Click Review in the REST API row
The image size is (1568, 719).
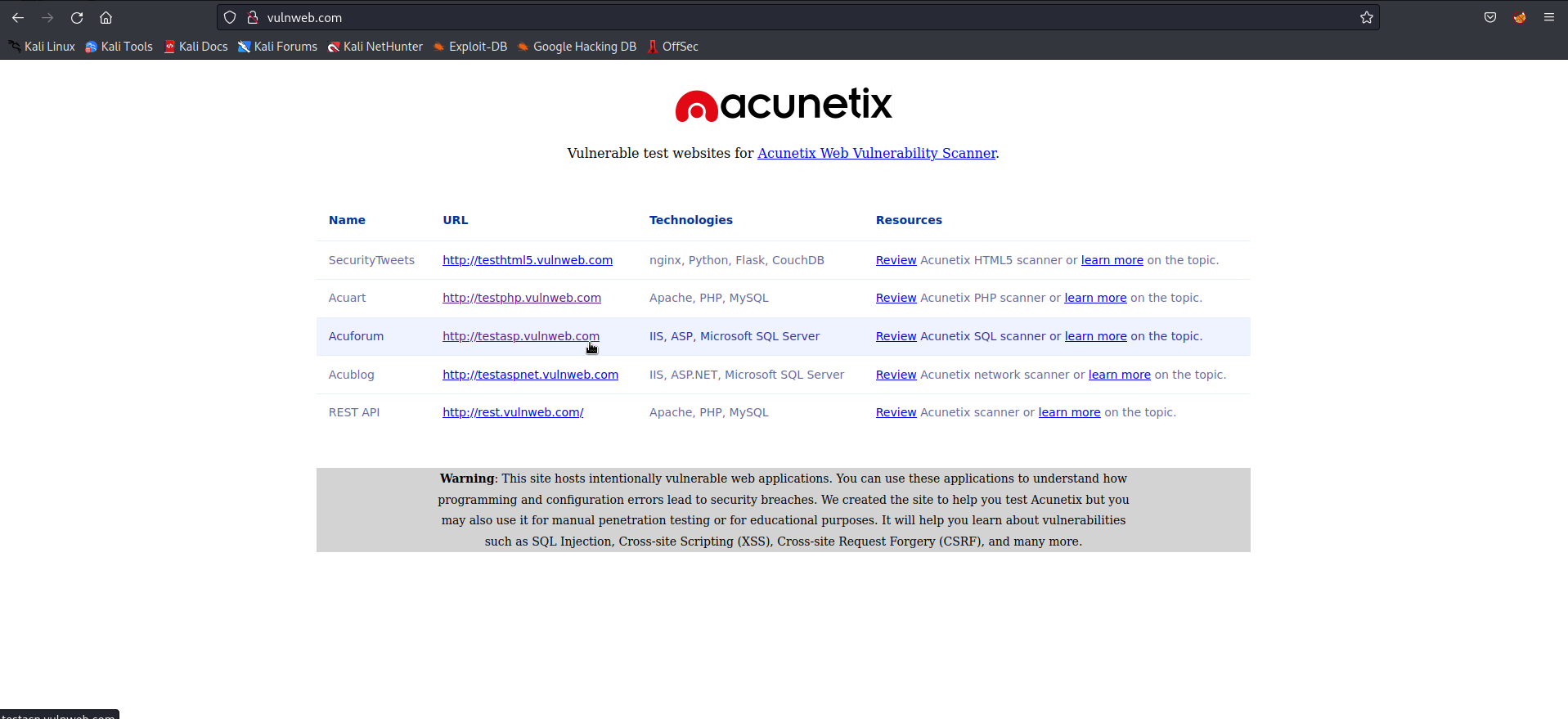(x=896, y=412)
